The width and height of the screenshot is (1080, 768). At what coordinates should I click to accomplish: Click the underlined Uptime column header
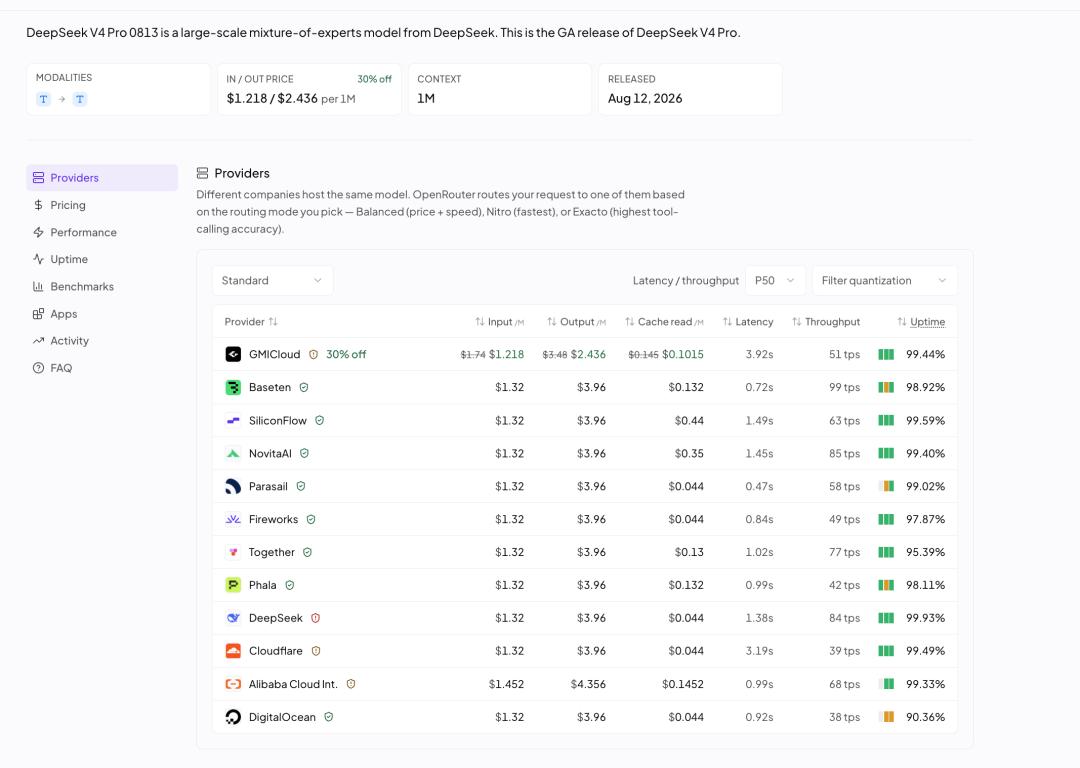tap(927, 322)
